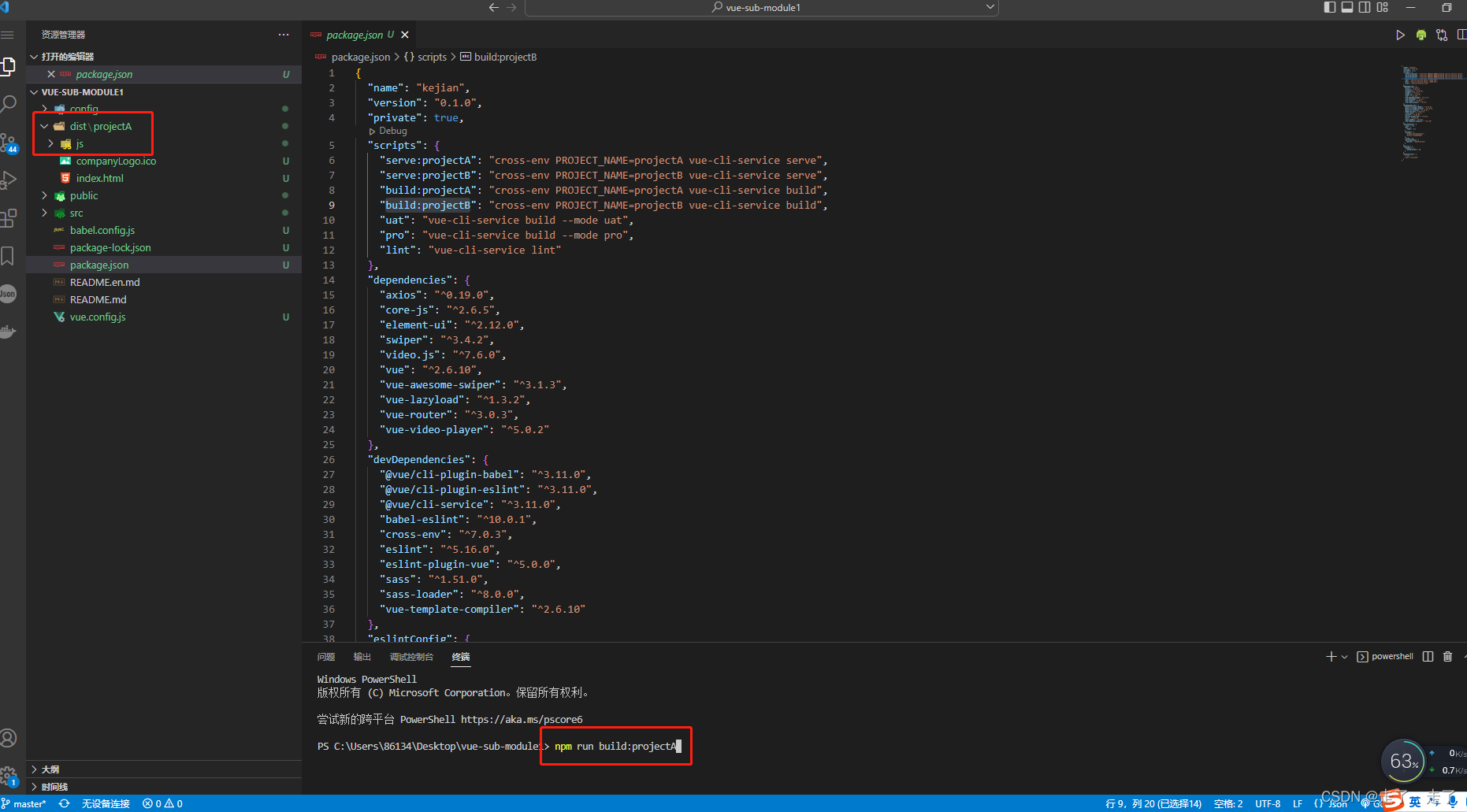Toggle the secondary side bar visibility
Image resolution: width=1467 pixels, height=812 pixels.
coord(1365,7)
